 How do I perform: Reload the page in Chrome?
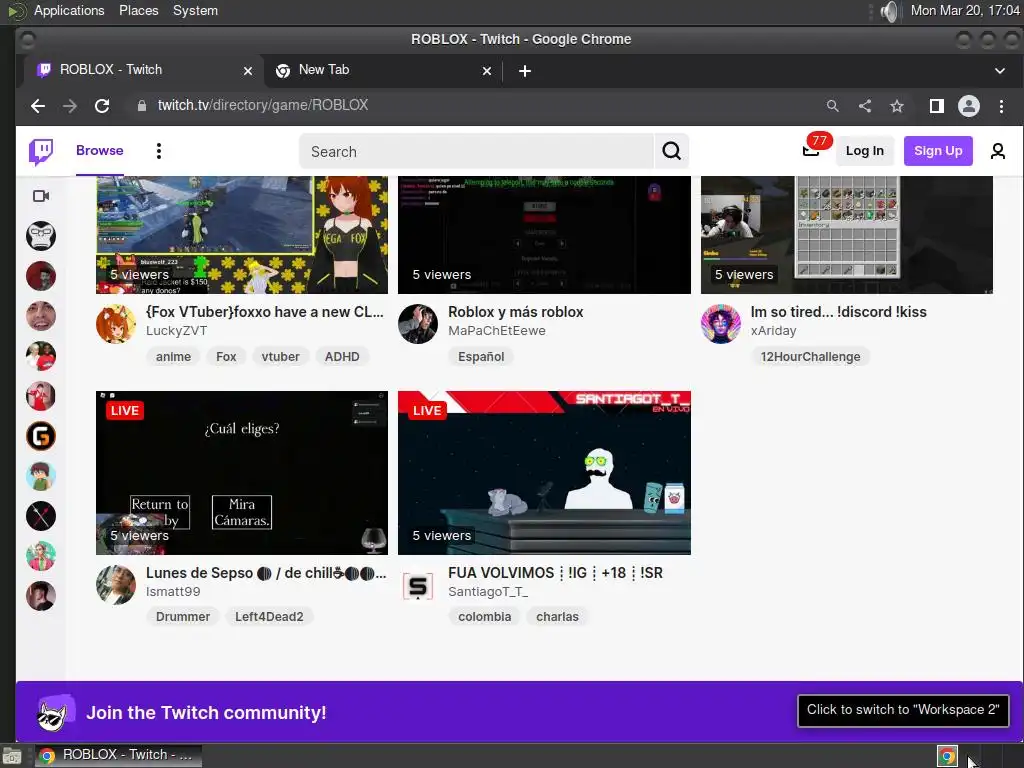(102, 106)
